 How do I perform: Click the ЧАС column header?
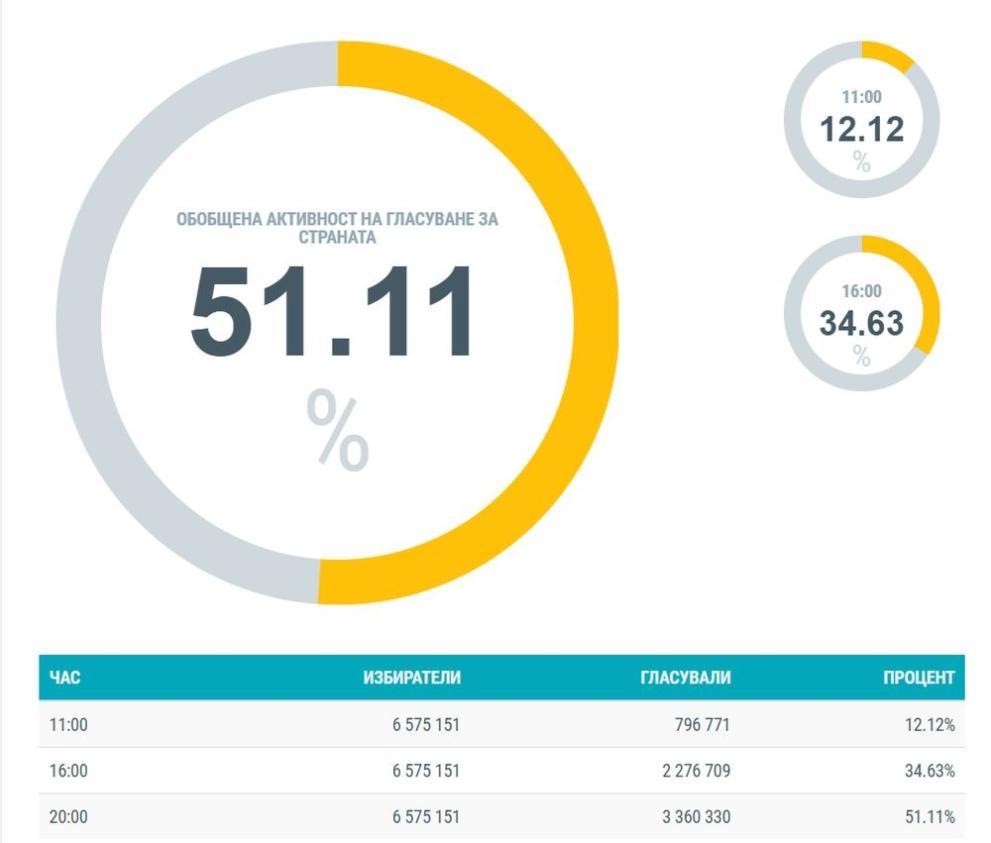[x=65, y=678]
